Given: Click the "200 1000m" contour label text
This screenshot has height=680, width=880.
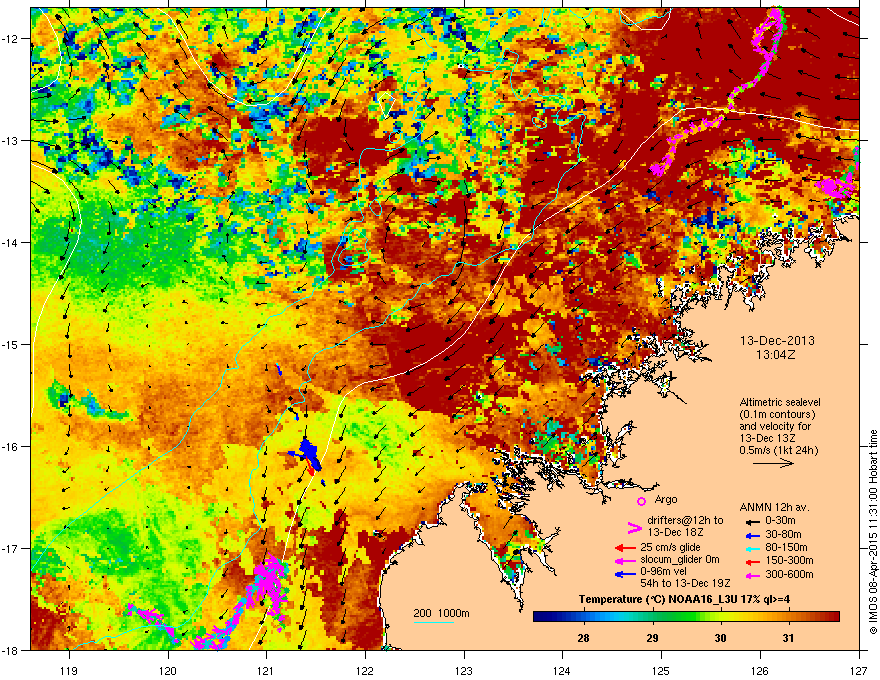Looking at the screenshot, I should coord(441,613).
